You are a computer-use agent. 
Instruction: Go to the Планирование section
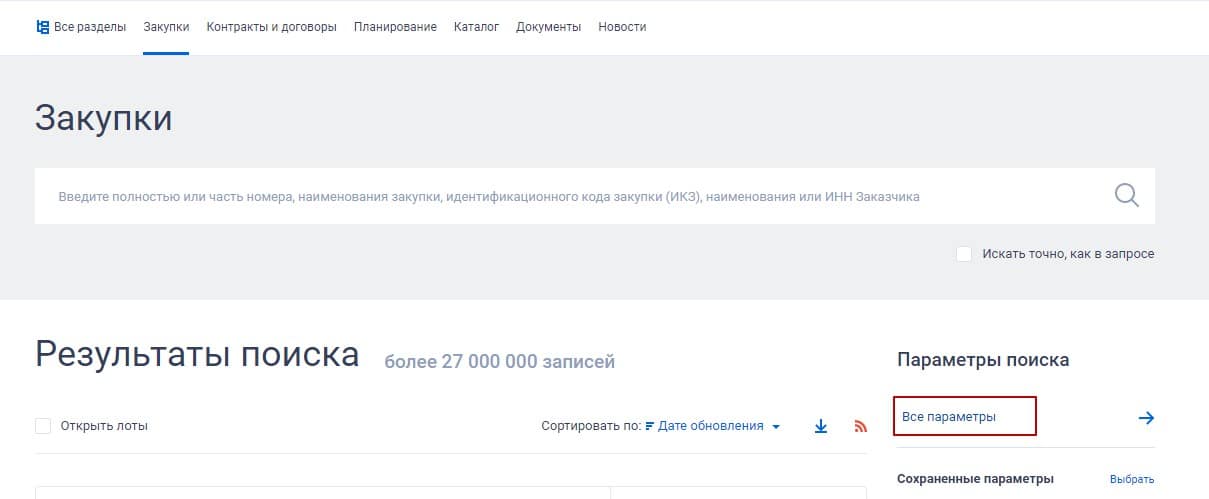tap(395, 27)
